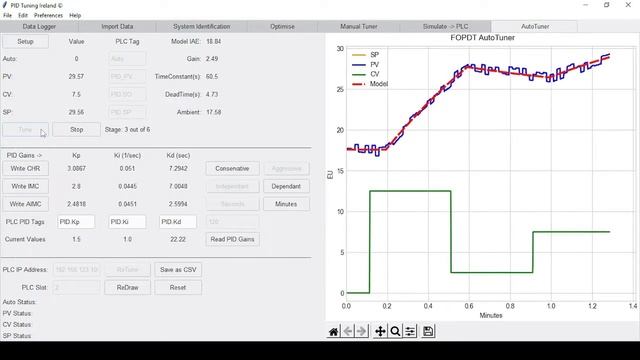Image resolution: width=640 pixels, height=360 pixels.
Task: Click the PV value 29.57
Action: coord(76,77)
